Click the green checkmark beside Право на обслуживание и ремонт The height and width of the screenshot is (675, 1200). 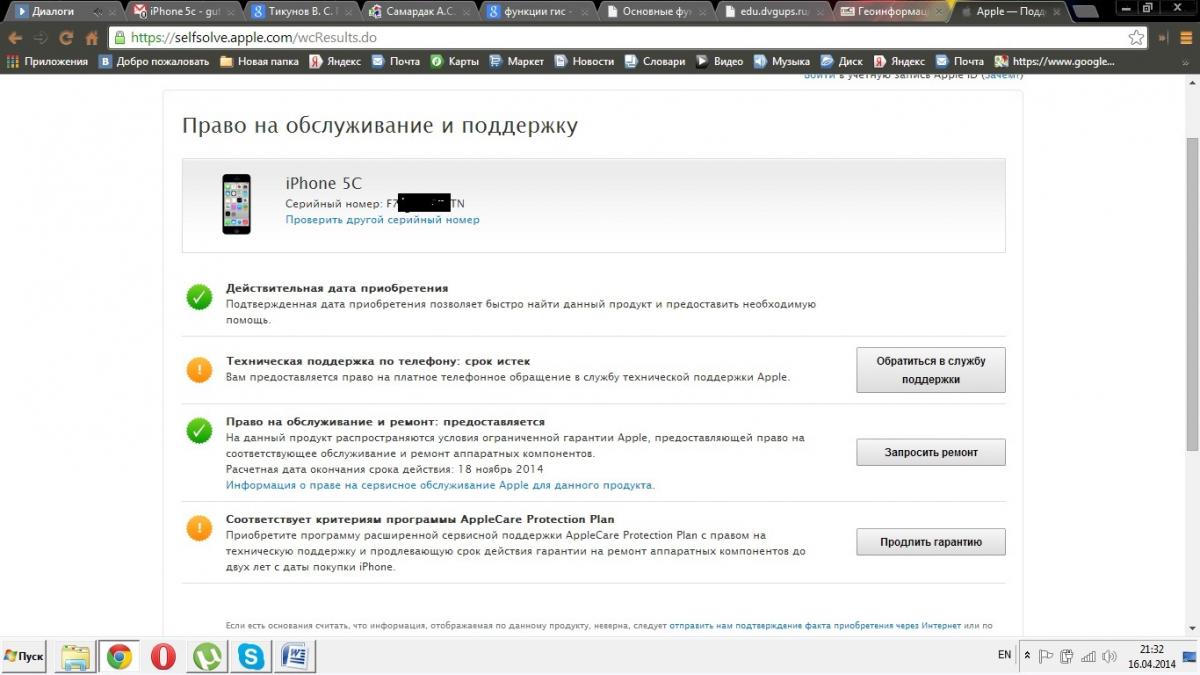(x=199, y=431)
